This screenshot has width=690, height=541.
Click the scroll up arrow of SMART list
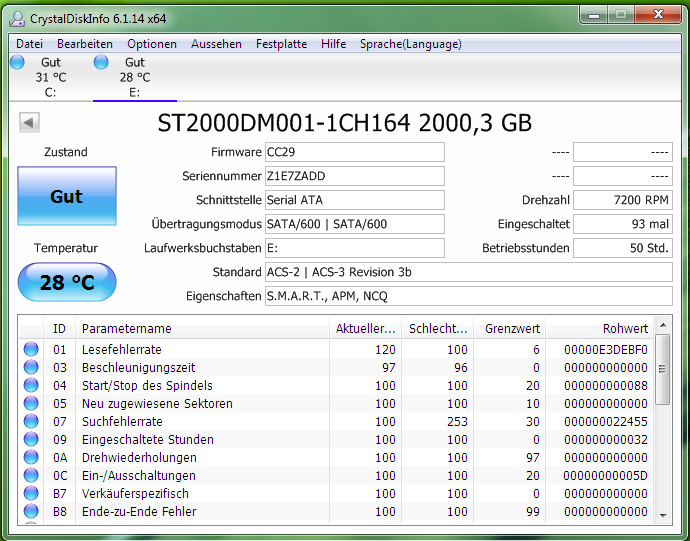click(x=663, y=326)
